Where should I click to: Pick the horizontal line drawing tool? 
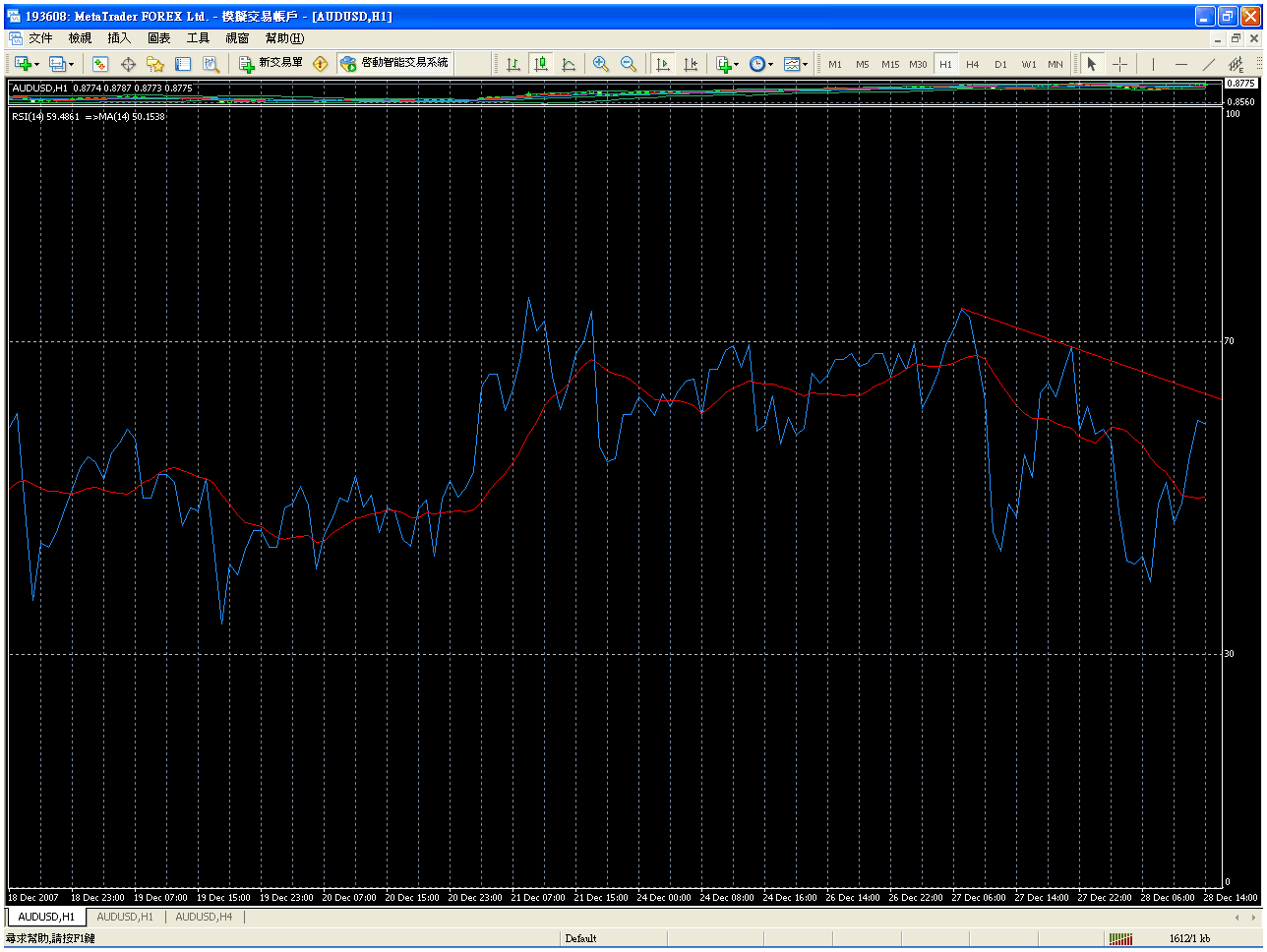(x=1180, y=64)
